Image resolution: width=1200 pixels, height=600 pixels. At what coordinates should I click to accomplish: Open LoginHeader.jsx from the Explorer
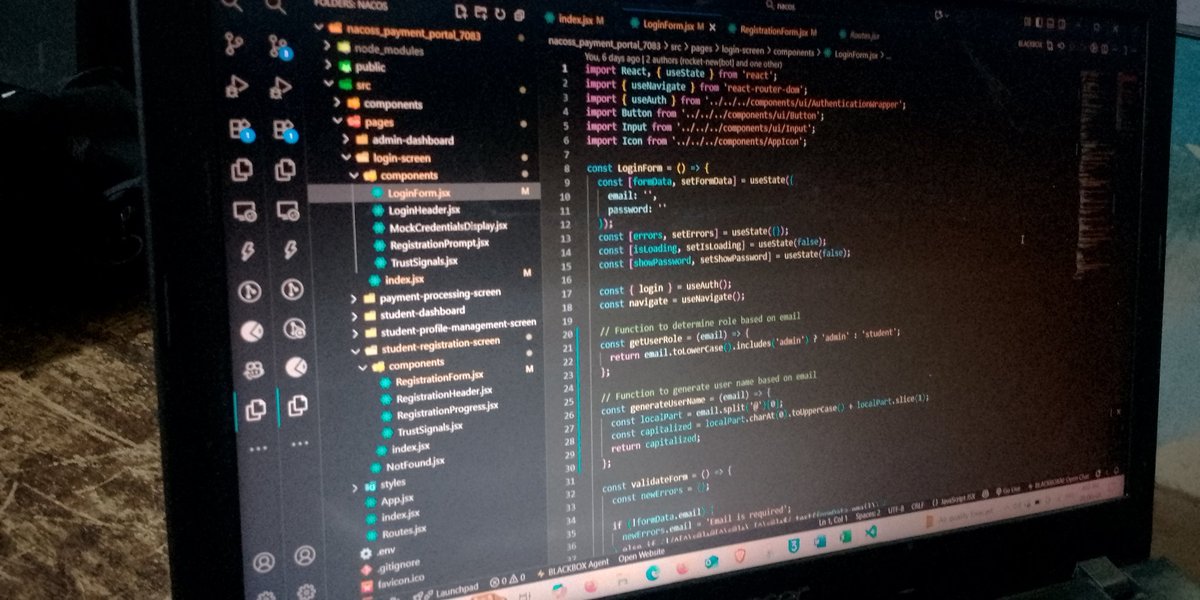click(424, 210)
